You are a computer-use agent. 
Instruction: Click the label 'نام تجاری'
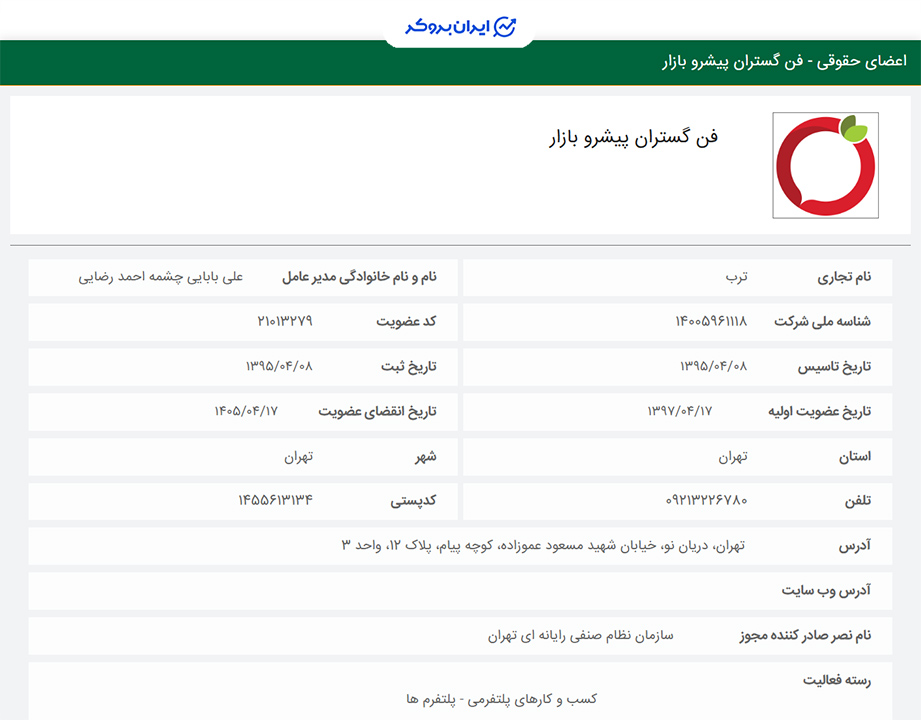844,277
